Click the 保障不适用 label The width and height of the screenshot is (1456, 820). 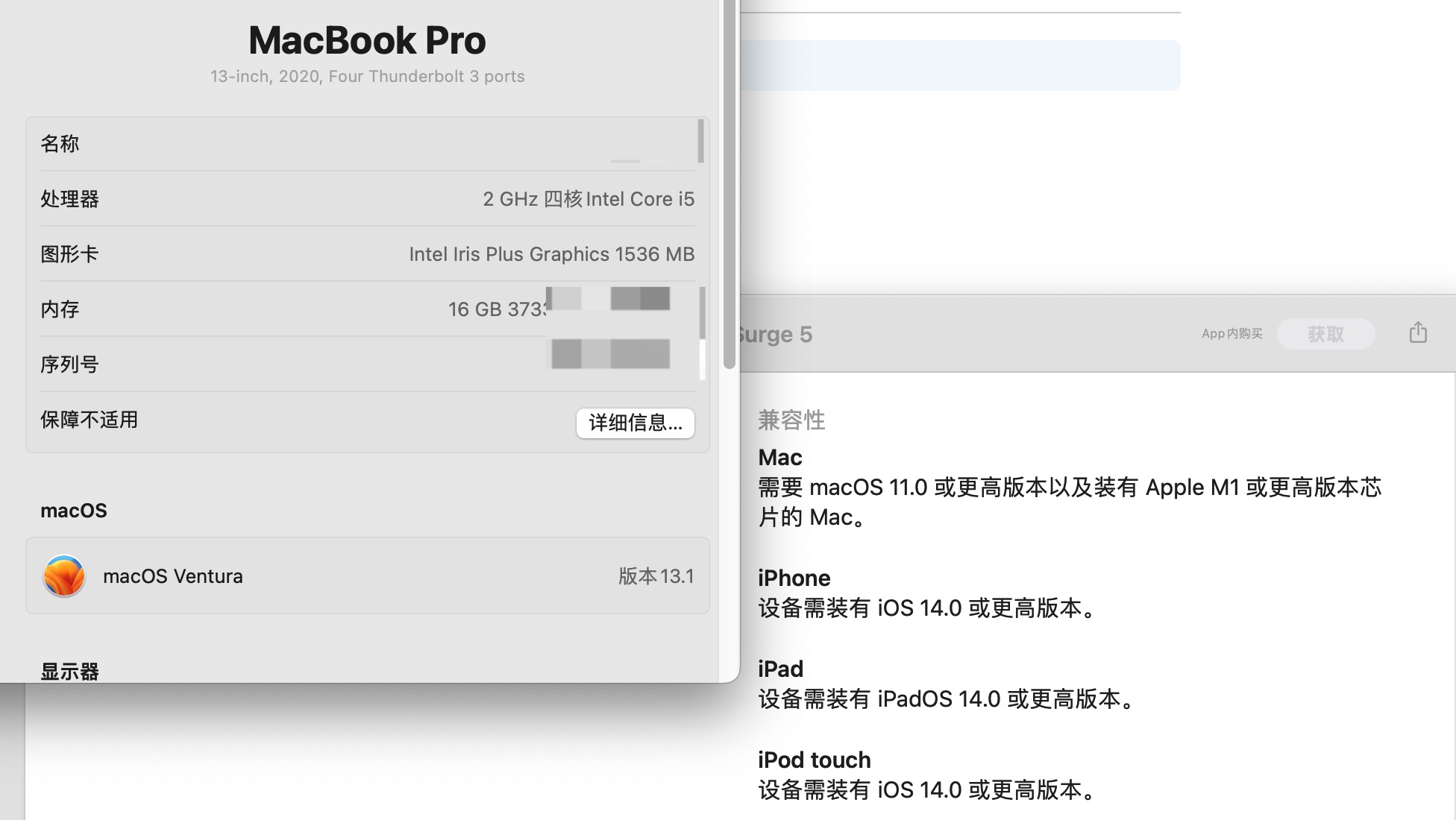coord(89,420)
